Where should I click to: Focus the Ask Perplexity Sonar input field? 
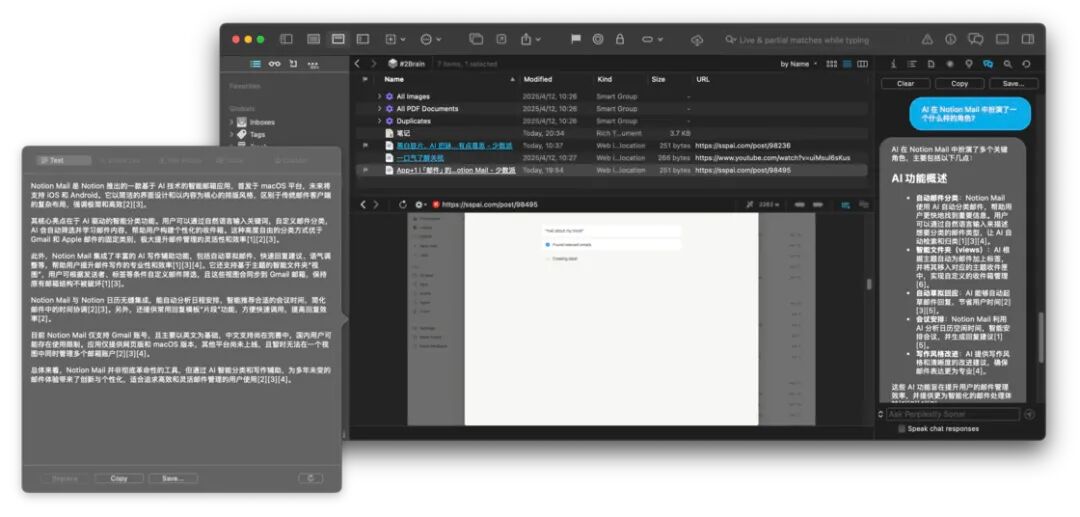[x=953, y=414]
